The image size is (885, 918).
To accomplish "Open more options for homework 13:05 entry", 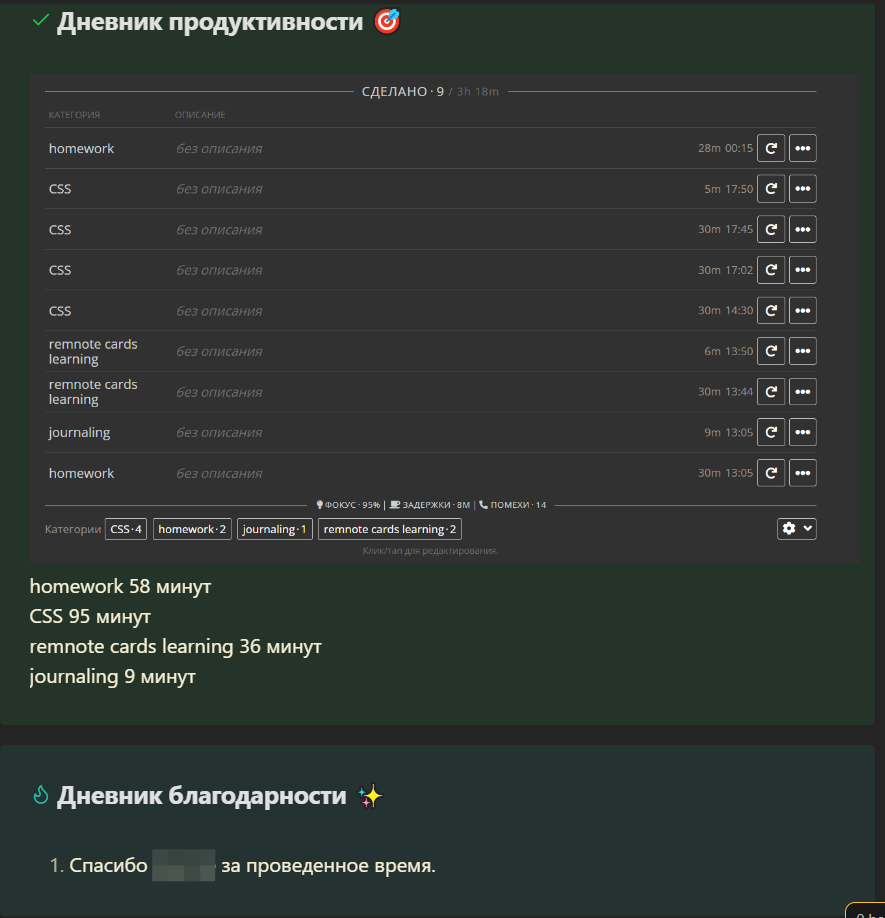I will click(x=802, y=473).
